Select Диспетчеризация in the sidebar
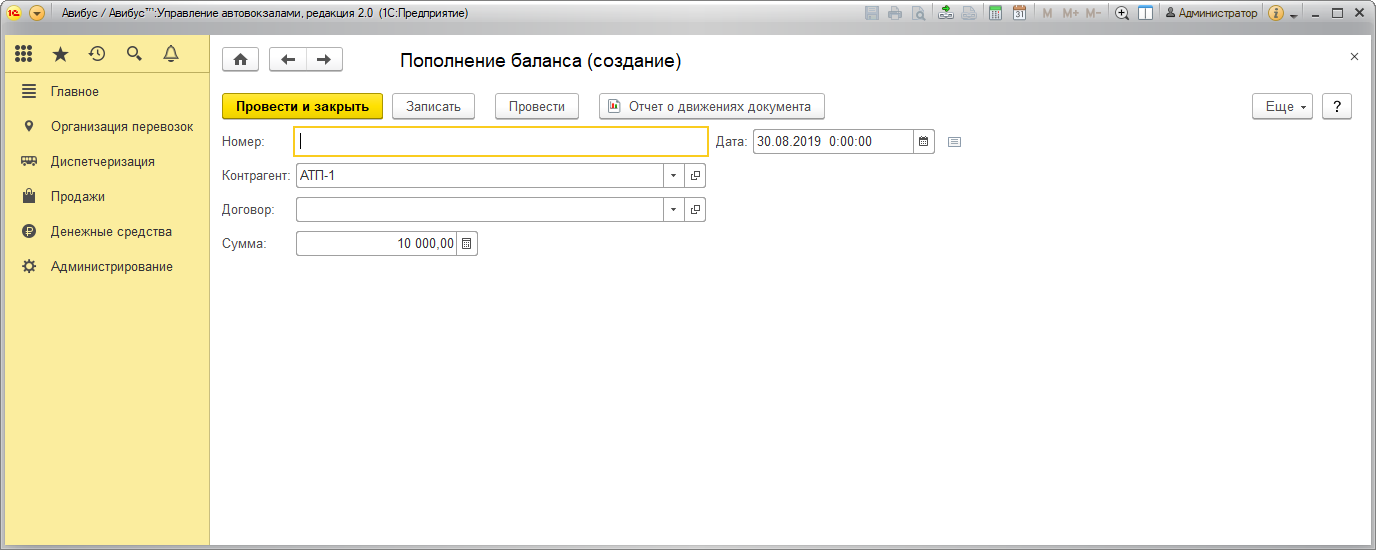Image resolution: width=1376 pixels, height=550 pixels. (102, 162)
